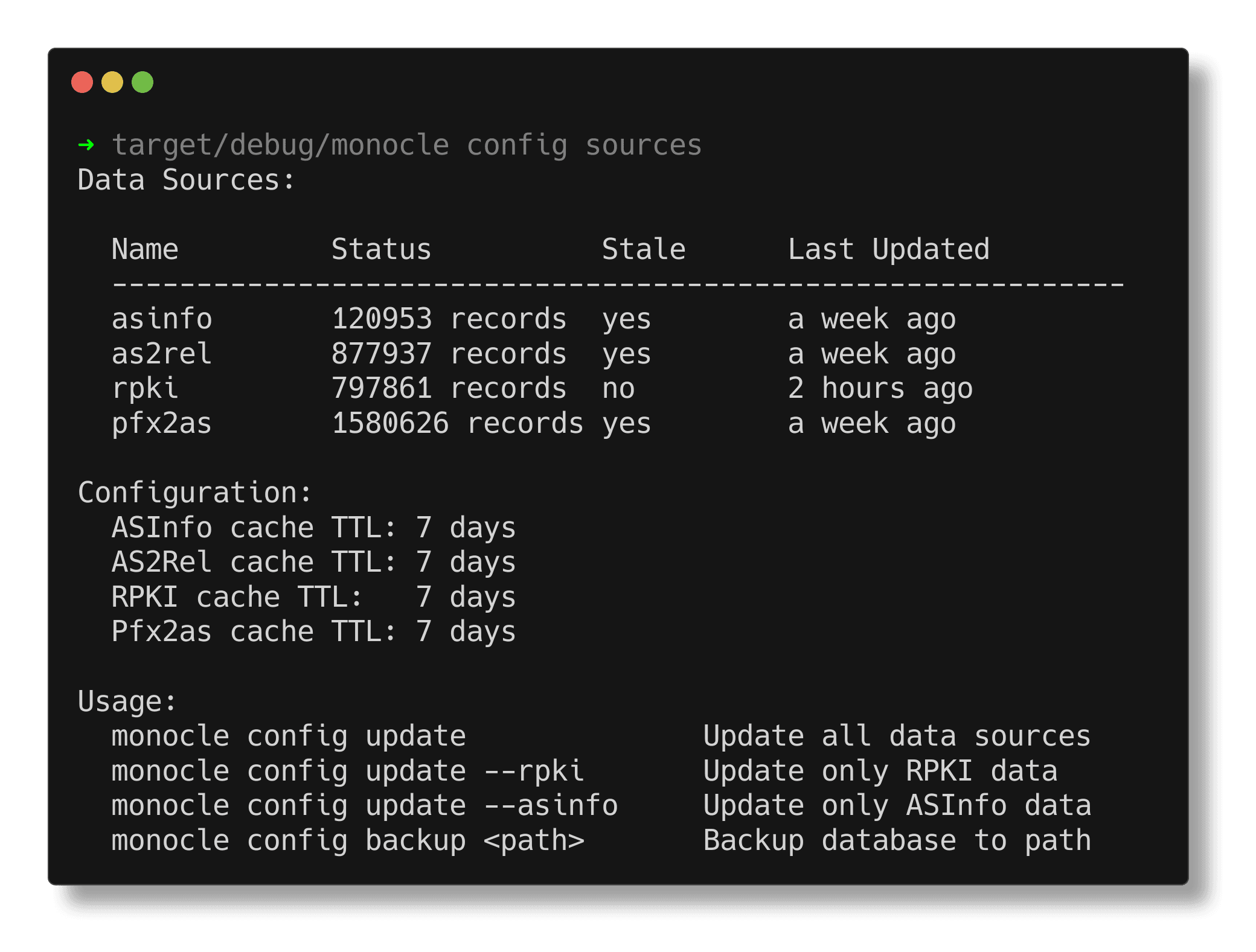This screenshot has width=1256, height=952.
Task: Click the 'Name' column header
Action: pos(145,250)
